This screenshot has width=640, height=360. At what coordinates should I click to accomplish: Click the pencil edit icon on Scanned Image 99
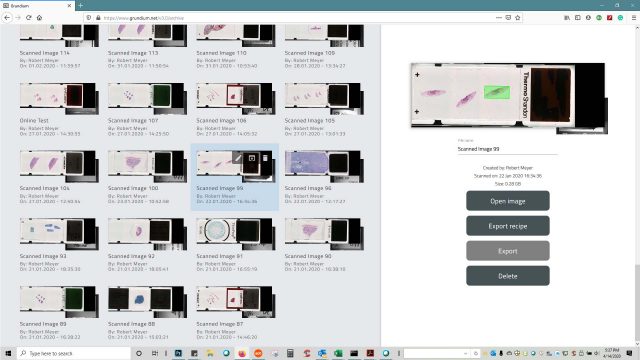238,158
